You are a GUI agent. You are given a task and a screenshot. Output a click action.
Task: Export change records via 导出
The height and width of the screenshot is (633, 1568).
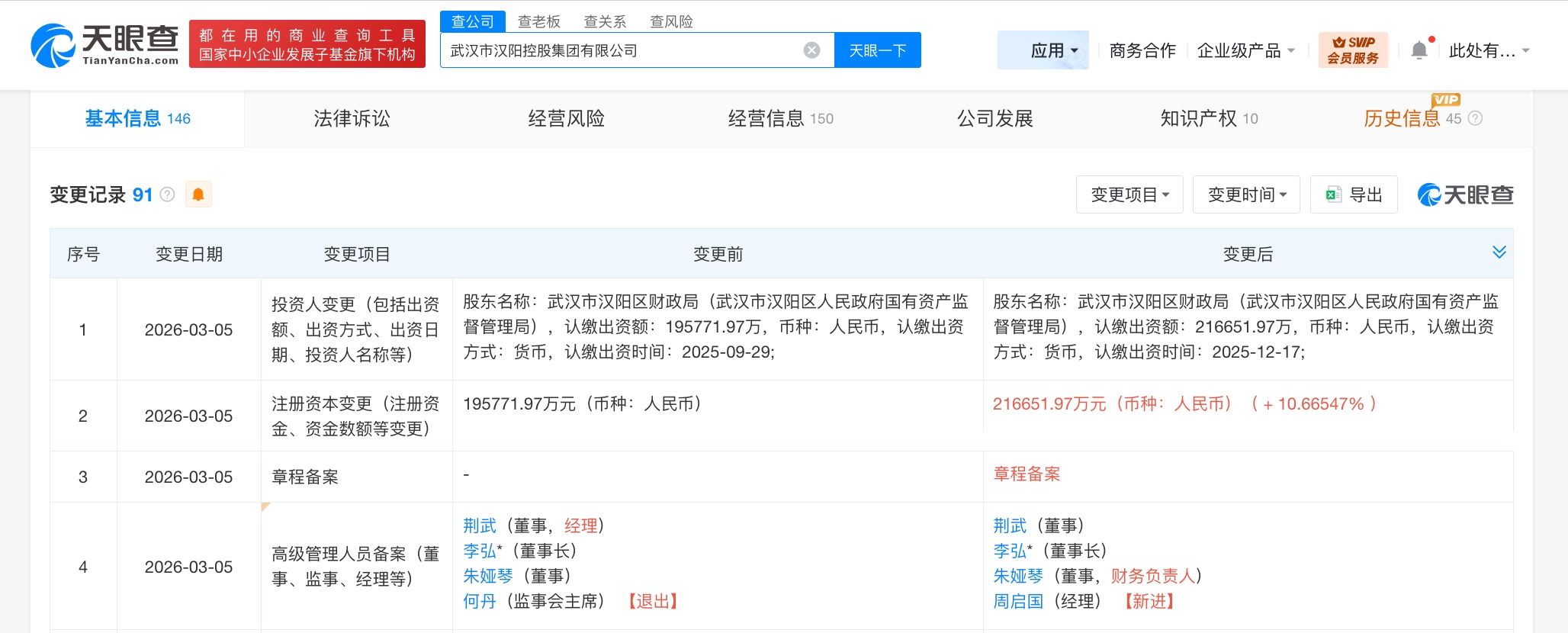pos(1354,194)
